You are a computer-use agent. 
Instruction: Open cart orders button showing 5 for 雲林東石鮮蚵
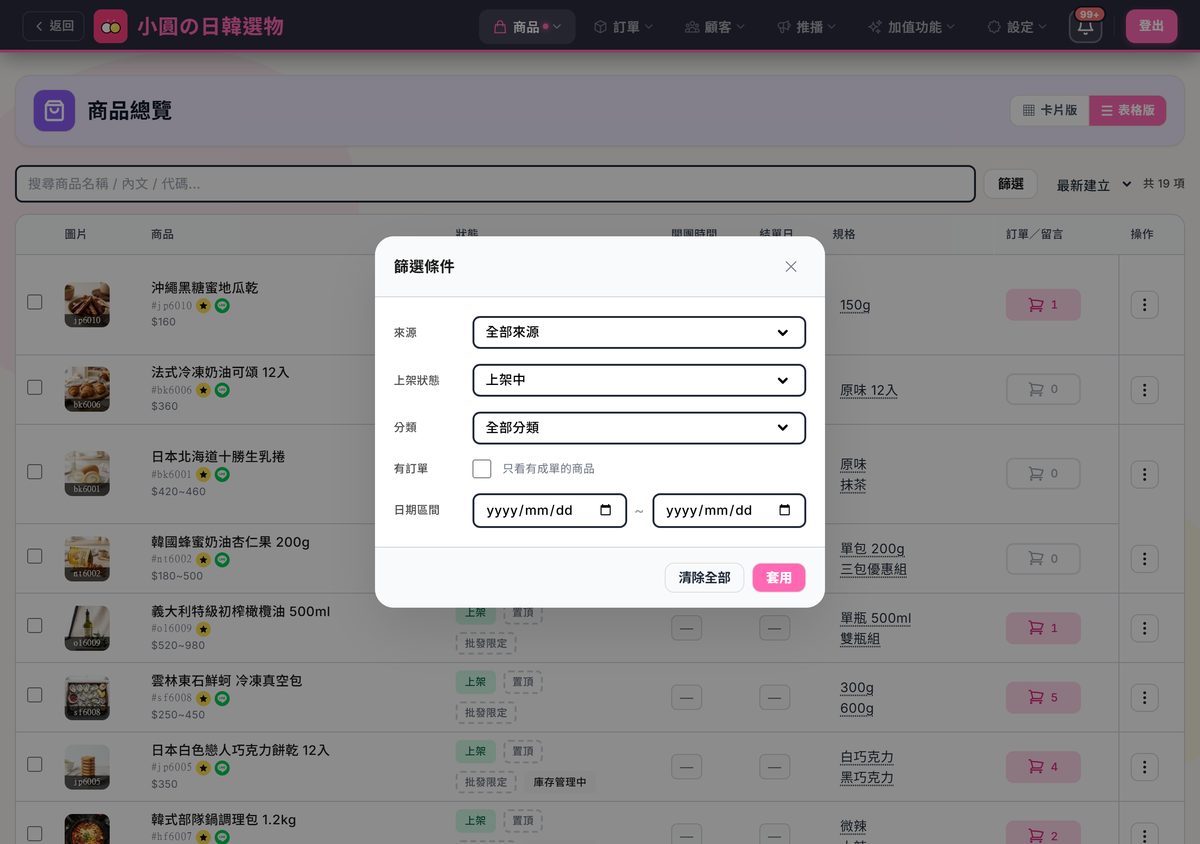(1043, 697)
